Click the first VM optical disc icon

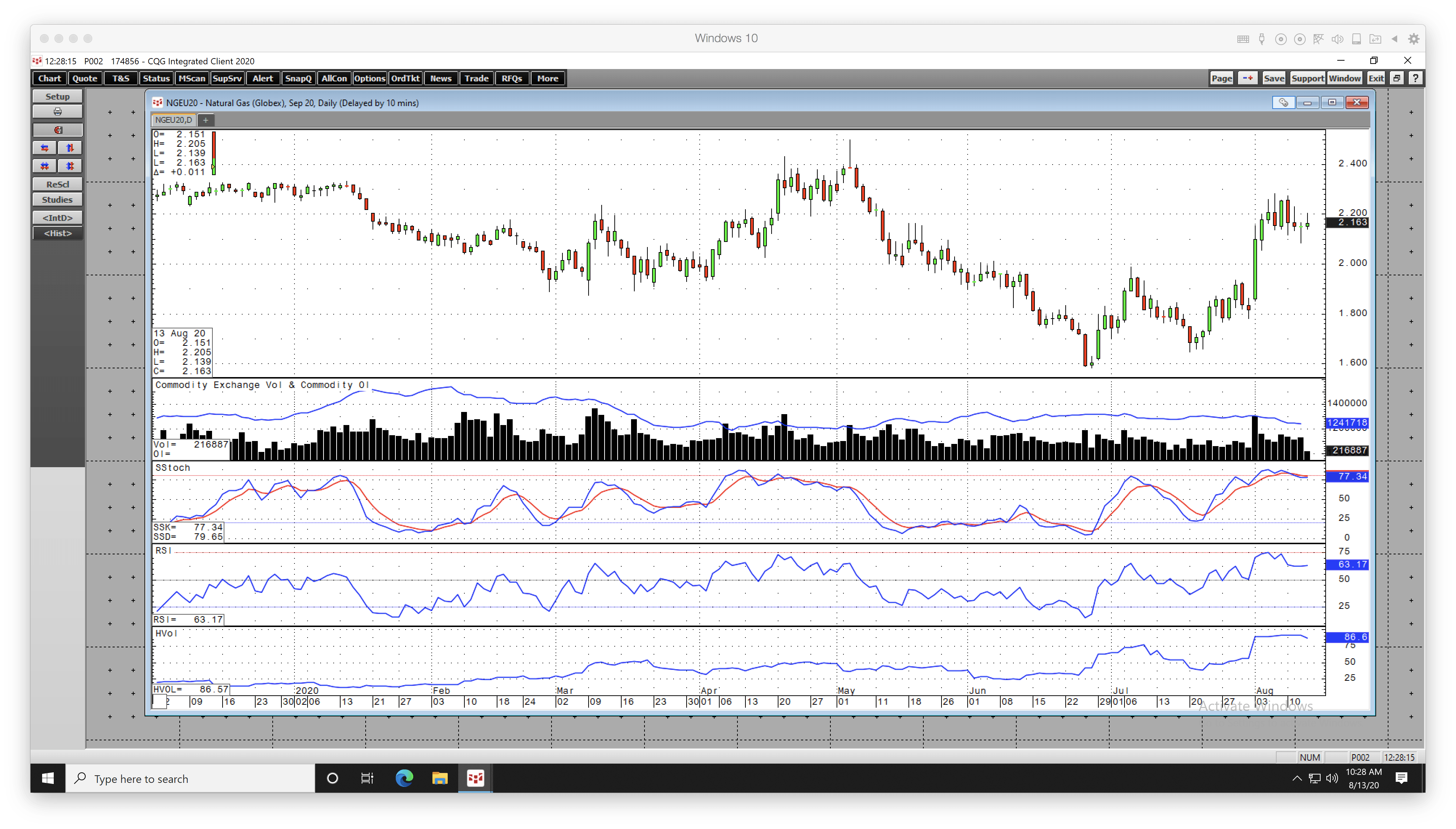coord(1280,39)
